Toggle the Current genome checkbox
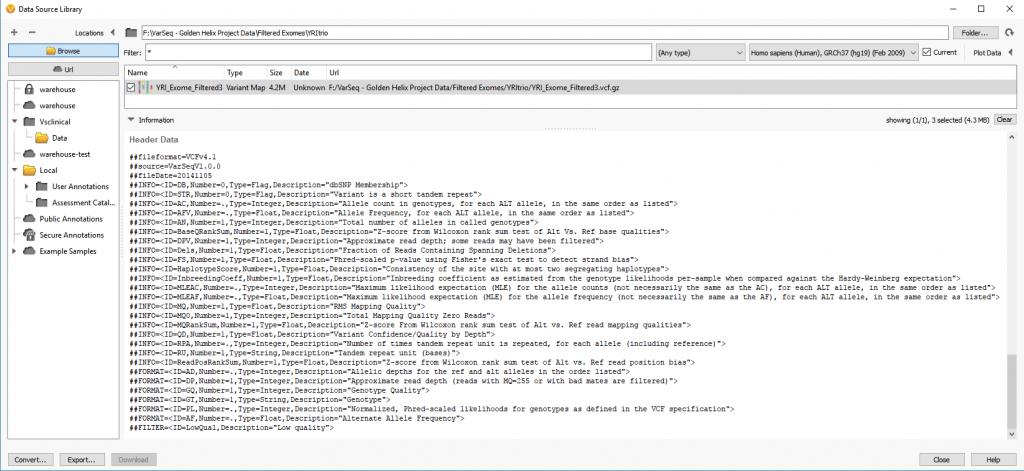The image size is (1024, 471). tap(926, 52)
